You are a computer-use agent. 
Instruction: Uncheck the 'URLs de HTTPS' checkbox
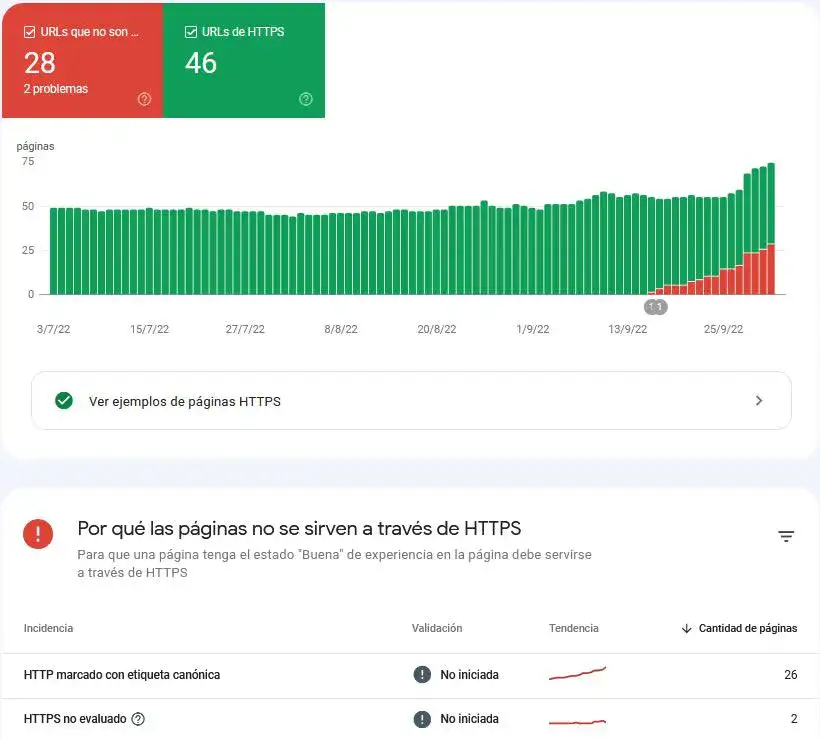click(x=191, y=32)
